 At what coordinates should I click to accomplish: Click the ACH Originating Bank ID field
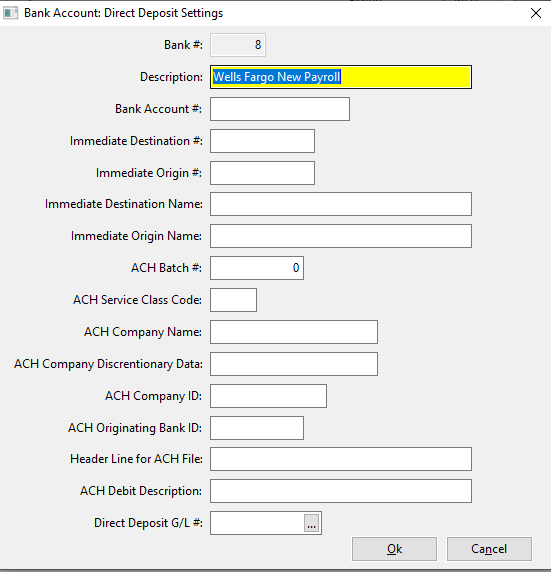click(257, 428)
